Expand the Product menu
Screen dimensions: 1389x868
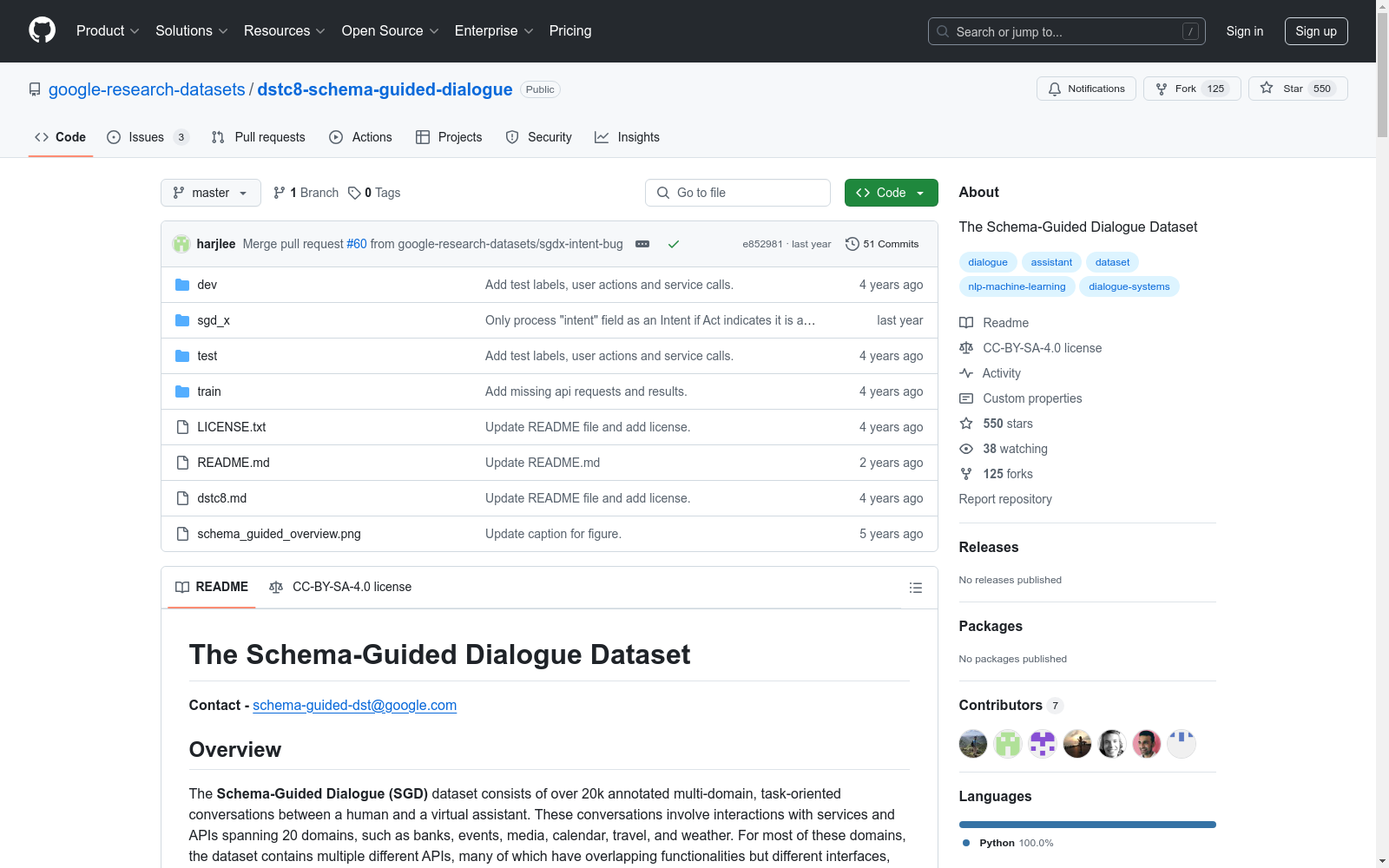[108, 30]
